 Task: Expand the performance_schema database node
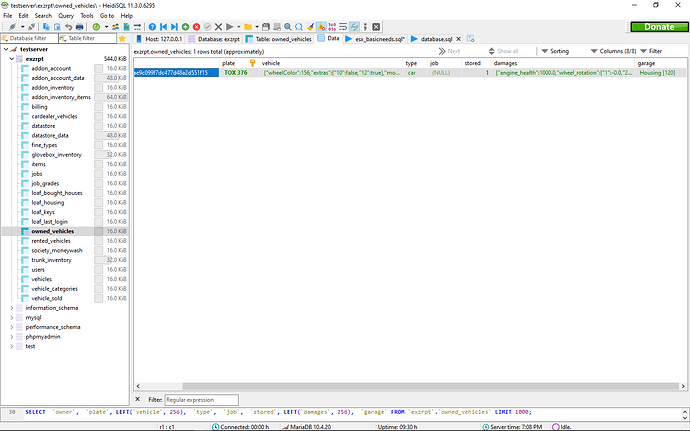[13, 327]
